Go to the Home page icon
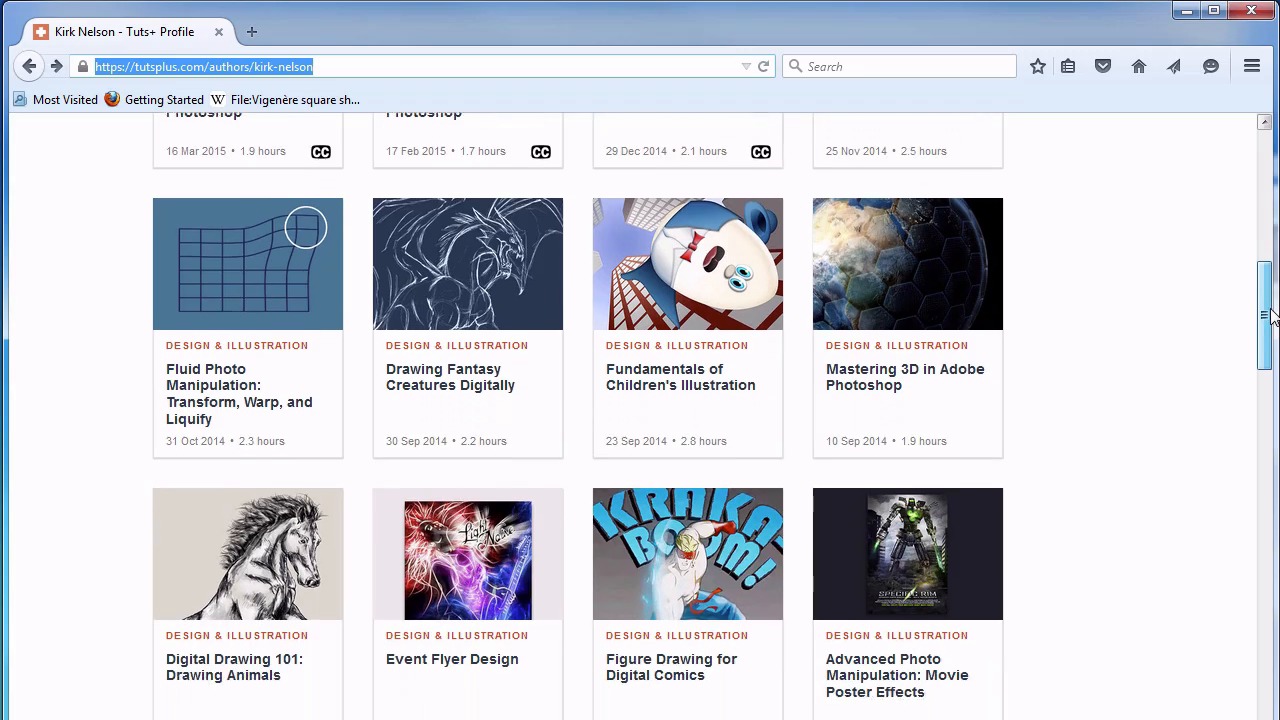Image resolution: width=1280 pixels, height=720 pixels. (x=1139, y=66)
